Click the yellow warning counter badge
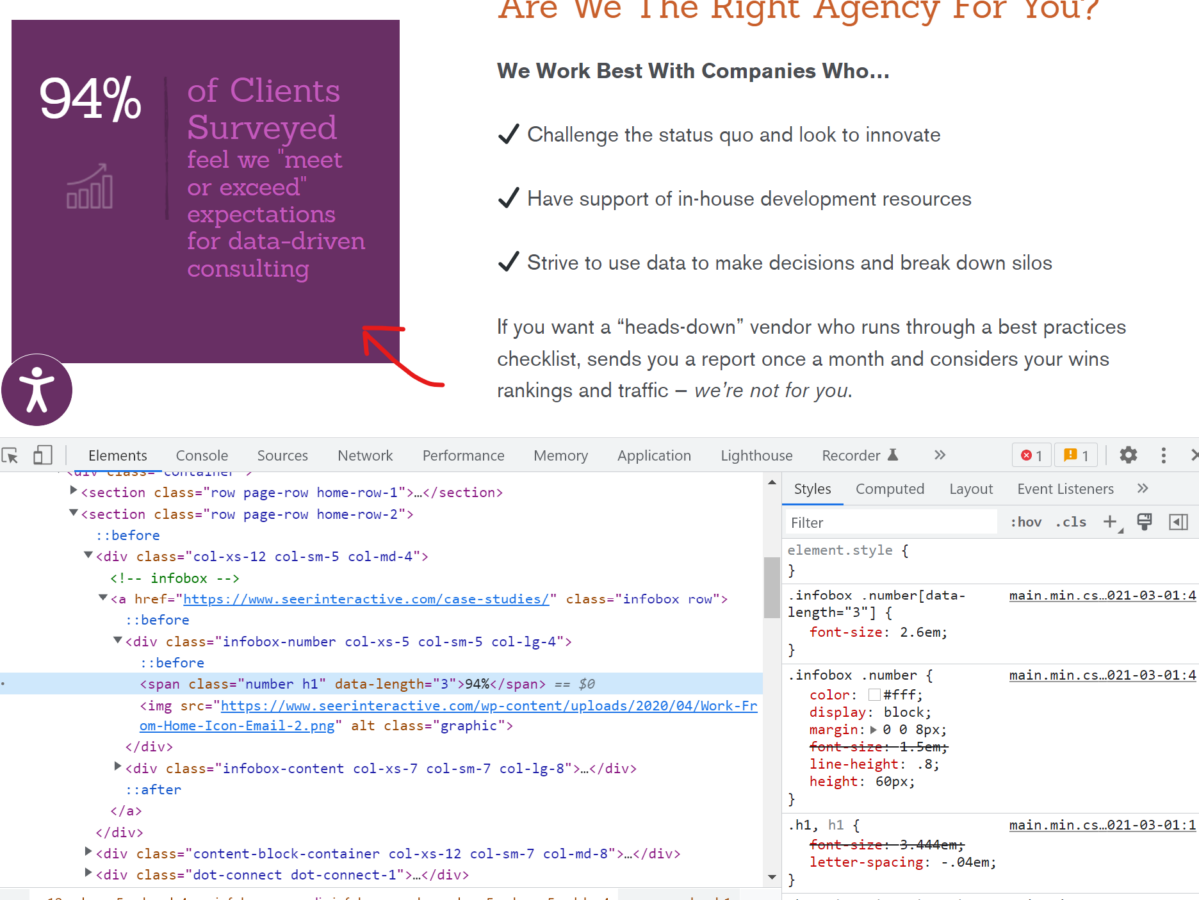The height and width of the screenshot is (900, 1199). point(1076,455)
